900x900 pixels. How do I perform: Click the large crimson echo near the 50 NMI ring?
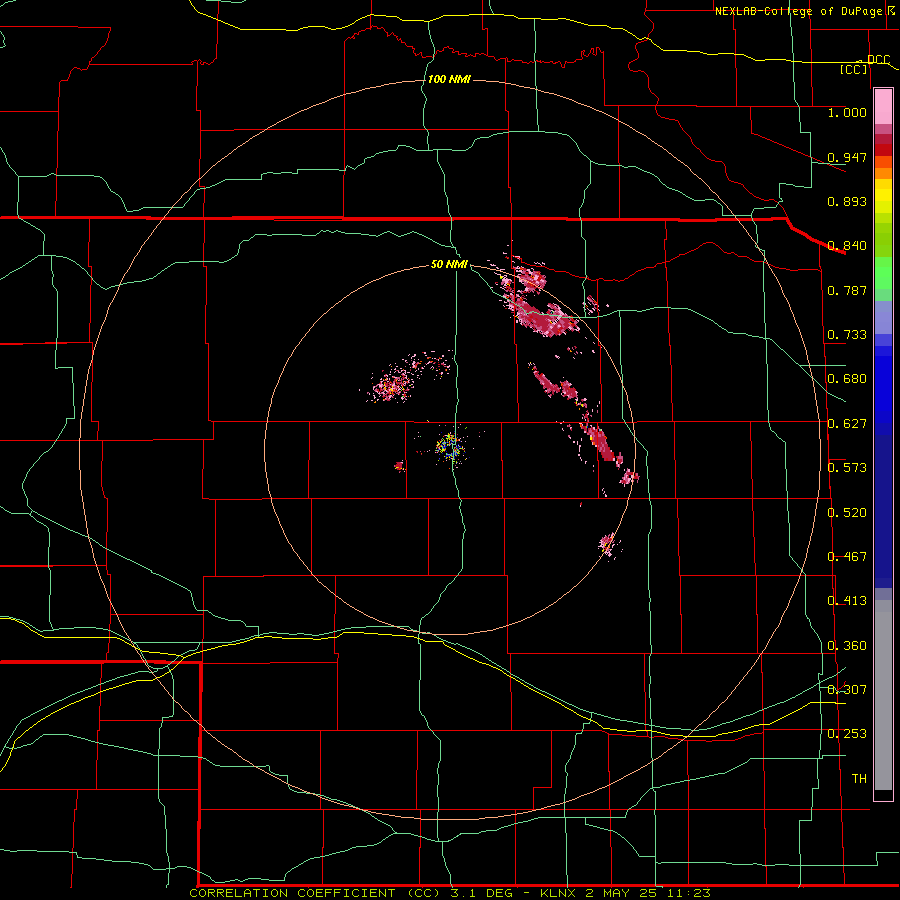[540, 317]
